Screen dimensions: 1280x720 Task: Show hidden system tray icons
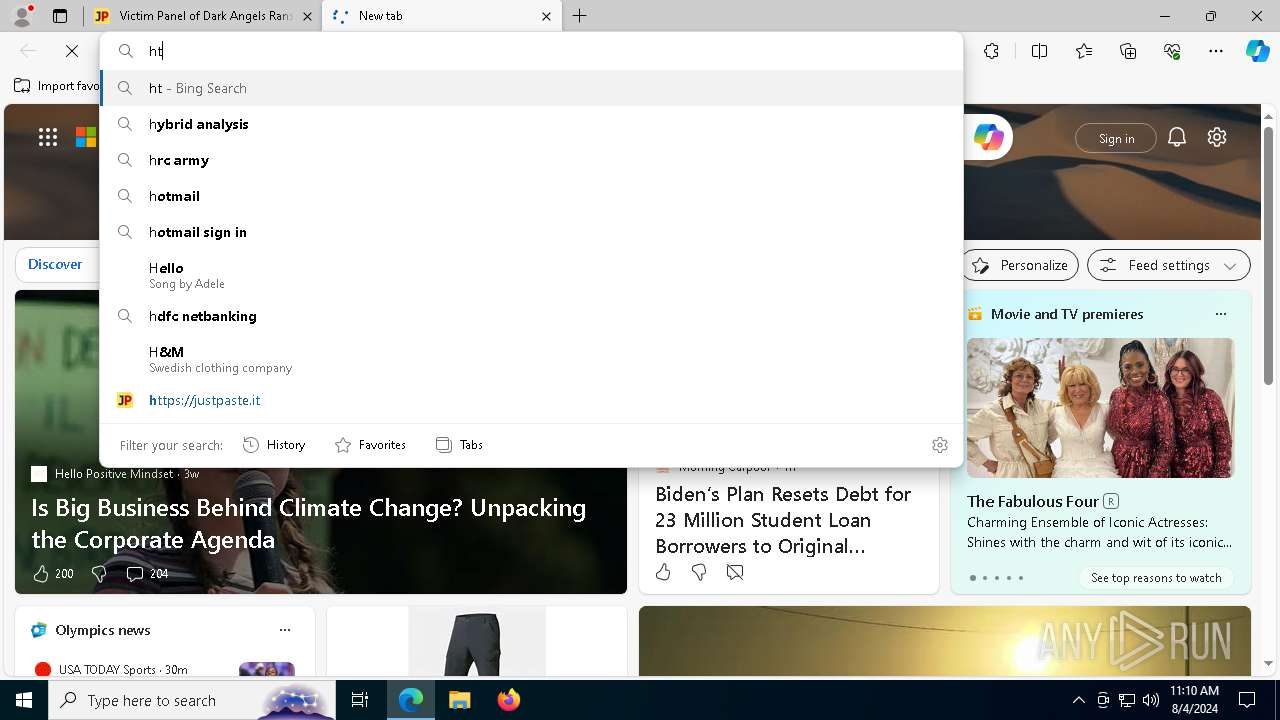coord(1078,700)
